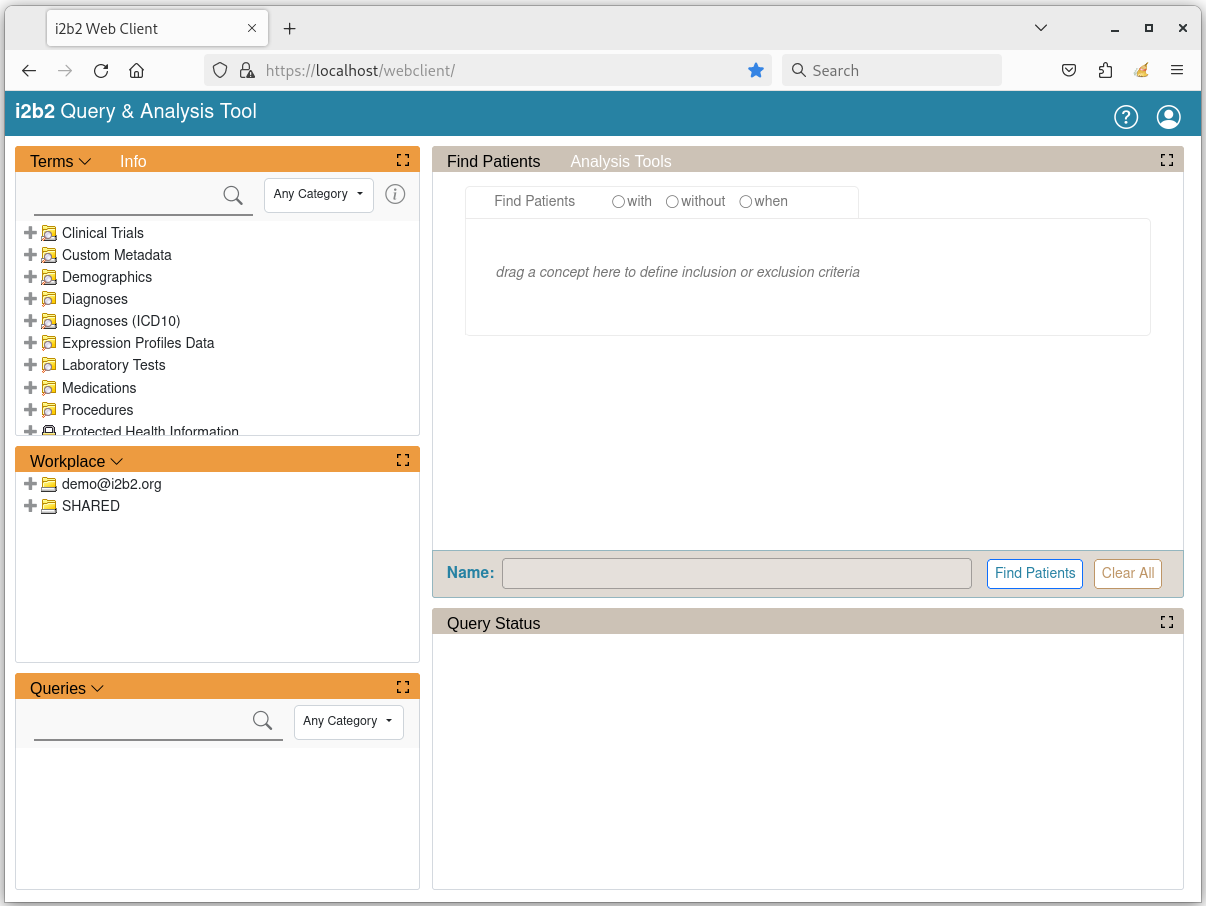
Task: Maximize the Workplace panel
Action: [x=403, y=460]
